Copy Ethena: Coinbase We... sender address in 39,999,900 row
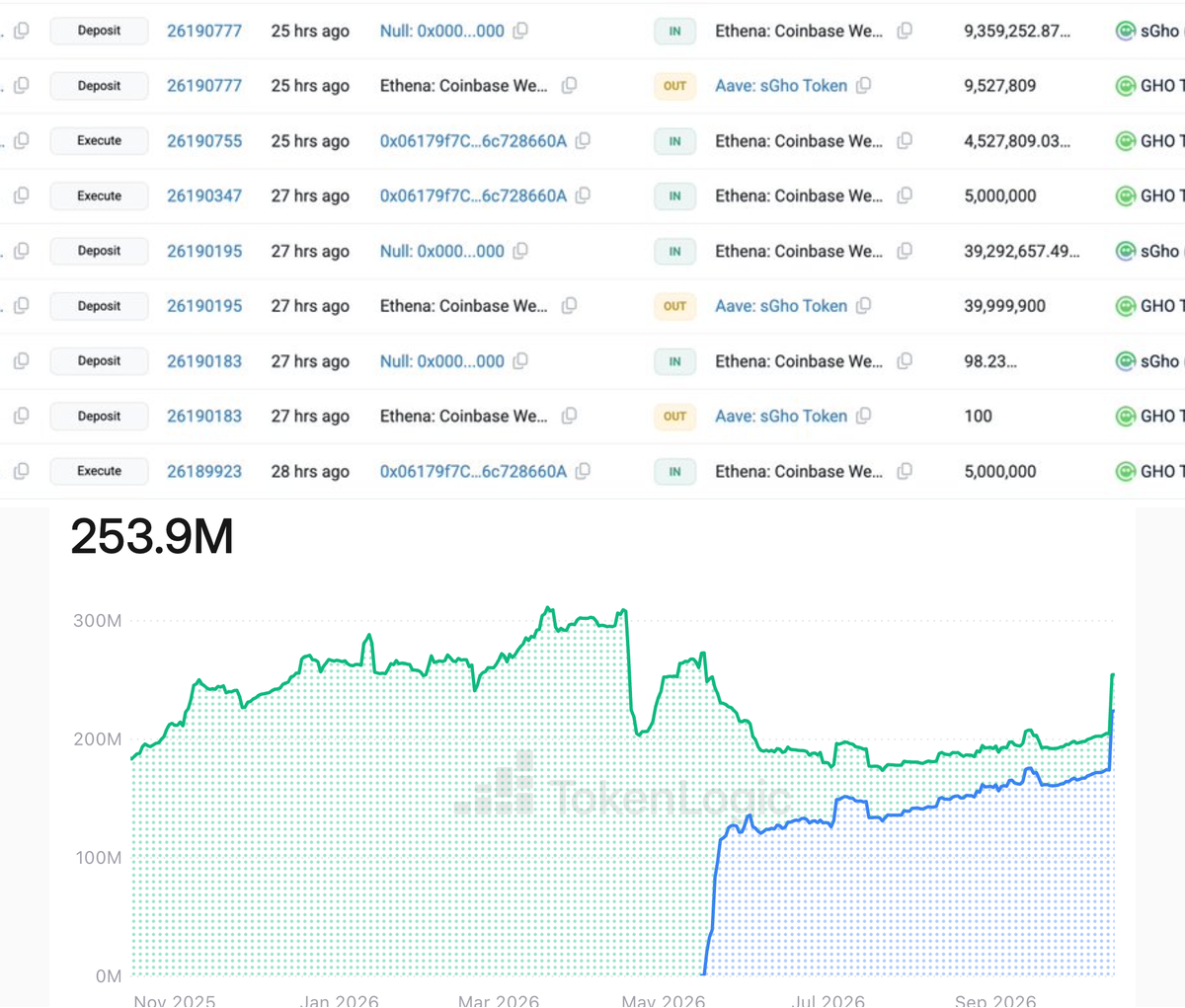This screenshot has height=1008, width=1185. 570,306
